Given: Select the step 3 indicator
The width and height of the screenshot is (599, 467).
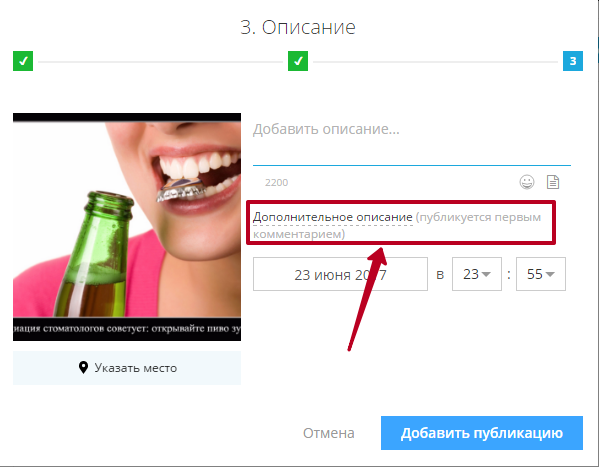Looking at the screenshot, I should click(573, 61).
